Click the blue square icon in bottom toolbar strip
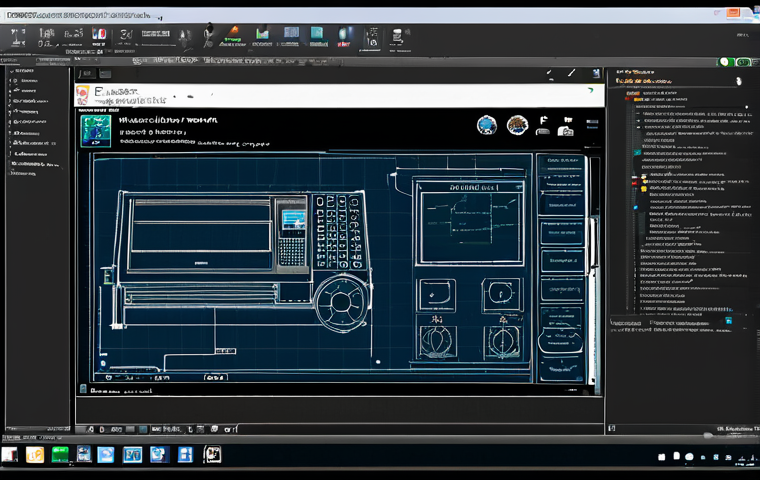Image resolution: width=760 pixels, height=480 pixels. coord(143,430)
